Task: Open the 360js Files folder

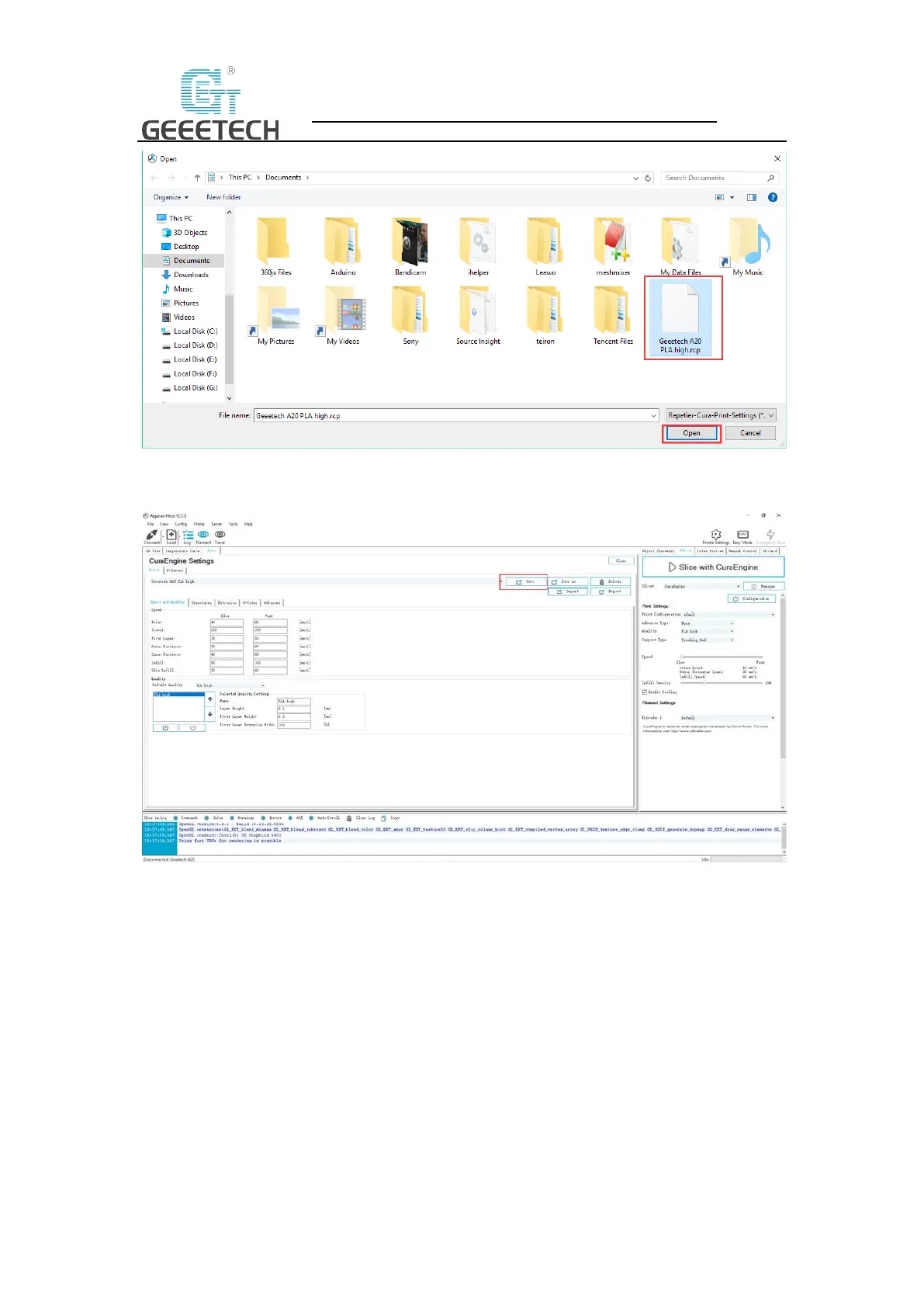Action: (275, 247)
